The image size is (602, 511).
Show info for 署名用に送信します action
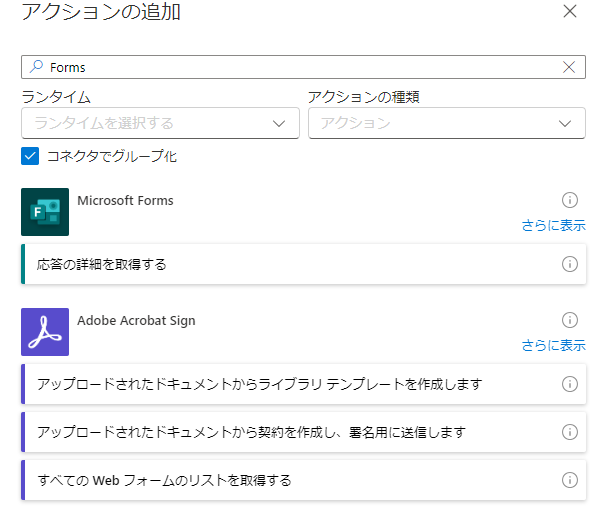570,432
